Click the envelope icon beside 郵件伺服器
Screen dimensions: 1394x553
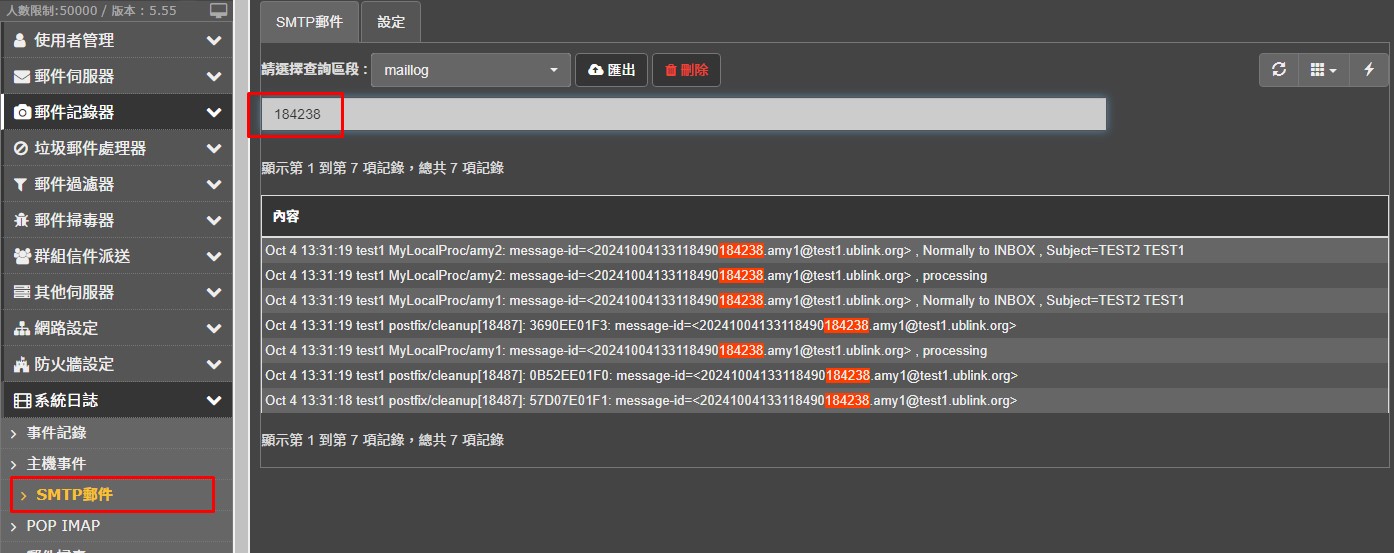point(21,77)
